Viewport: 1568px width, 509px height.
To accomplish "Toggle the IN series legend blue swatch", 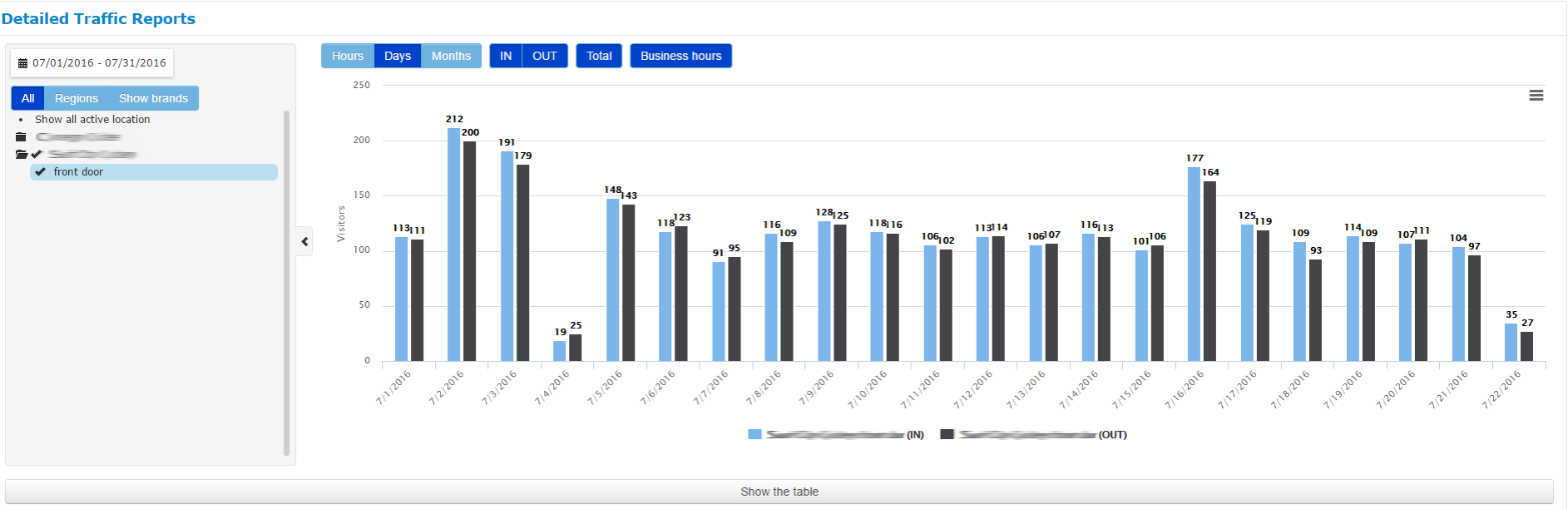I will point(754,434).
